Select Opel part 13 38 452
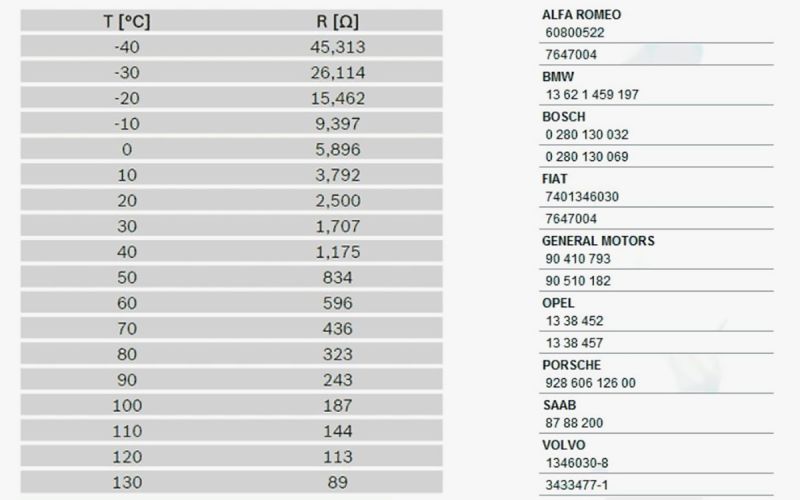Viewport: 800px width, 500px height. coord(574,321)
